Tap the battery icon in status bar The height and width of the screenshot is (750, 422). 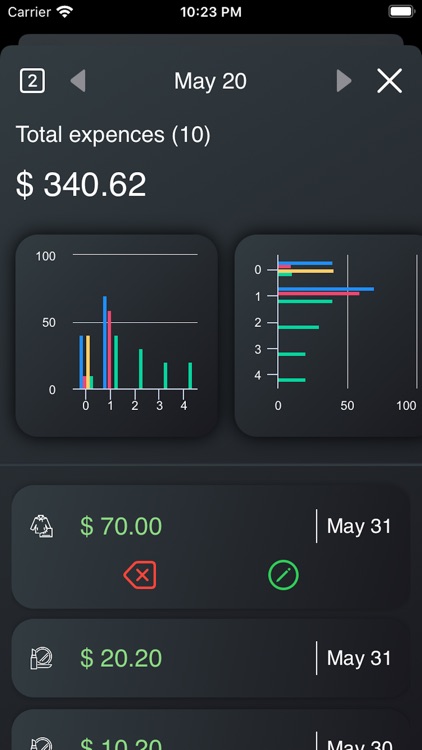coord(401,12)
